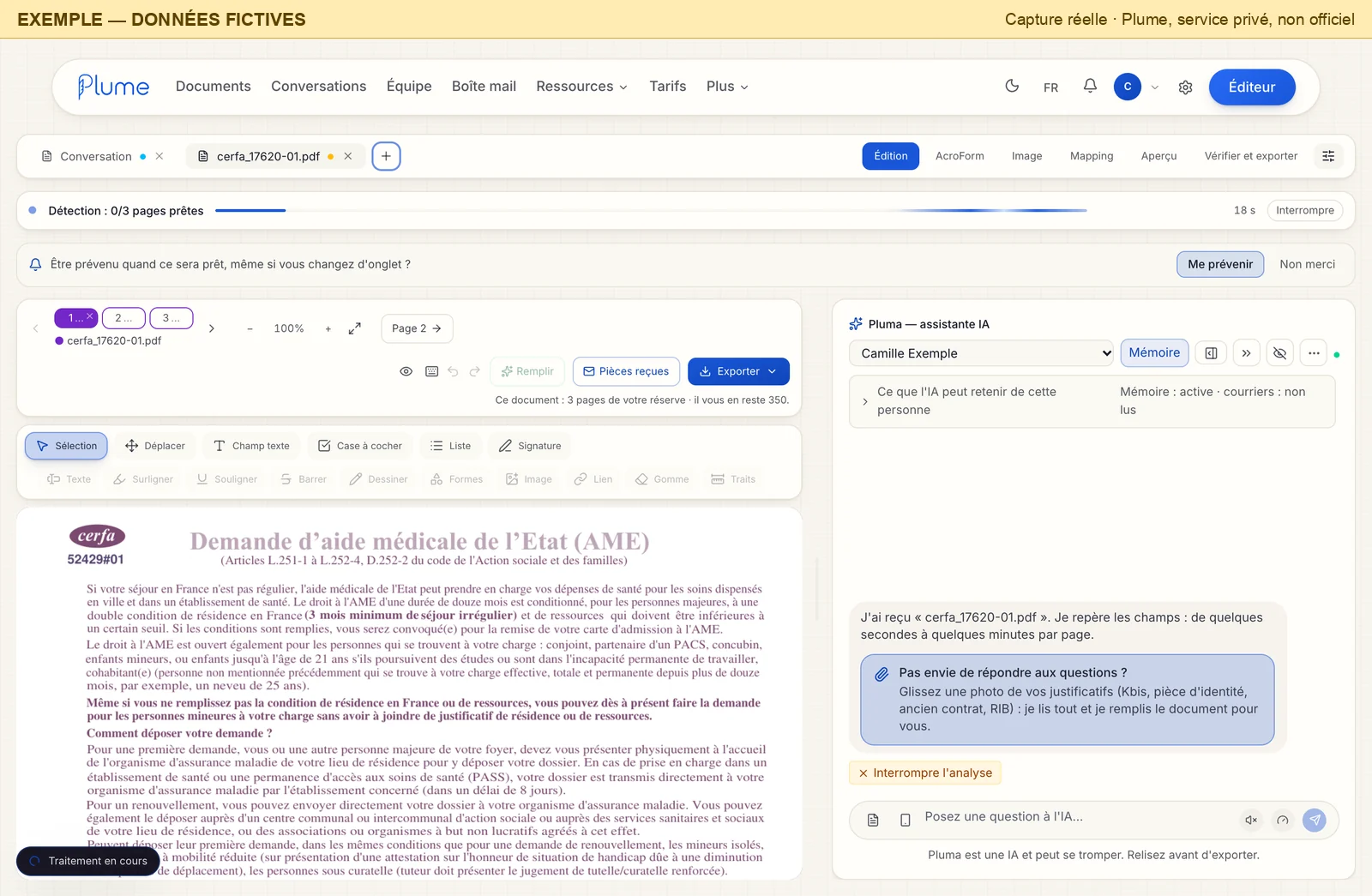
Task: Open the settings gear icon
Action: click(1185, 87)
